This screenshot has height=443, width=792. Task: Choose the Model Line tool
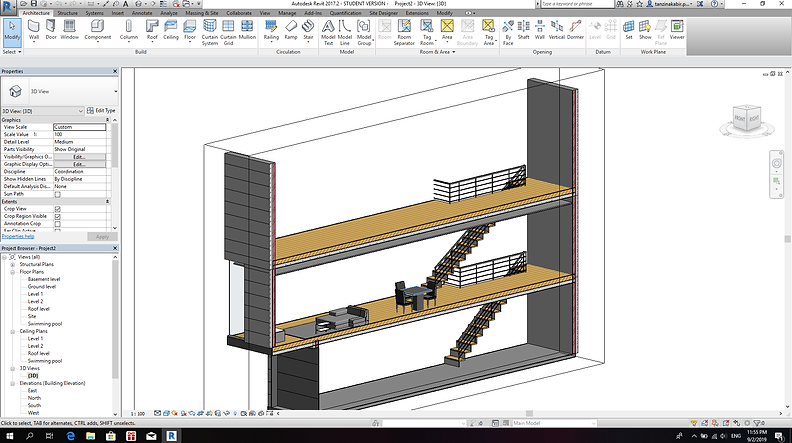pos(345,32)
